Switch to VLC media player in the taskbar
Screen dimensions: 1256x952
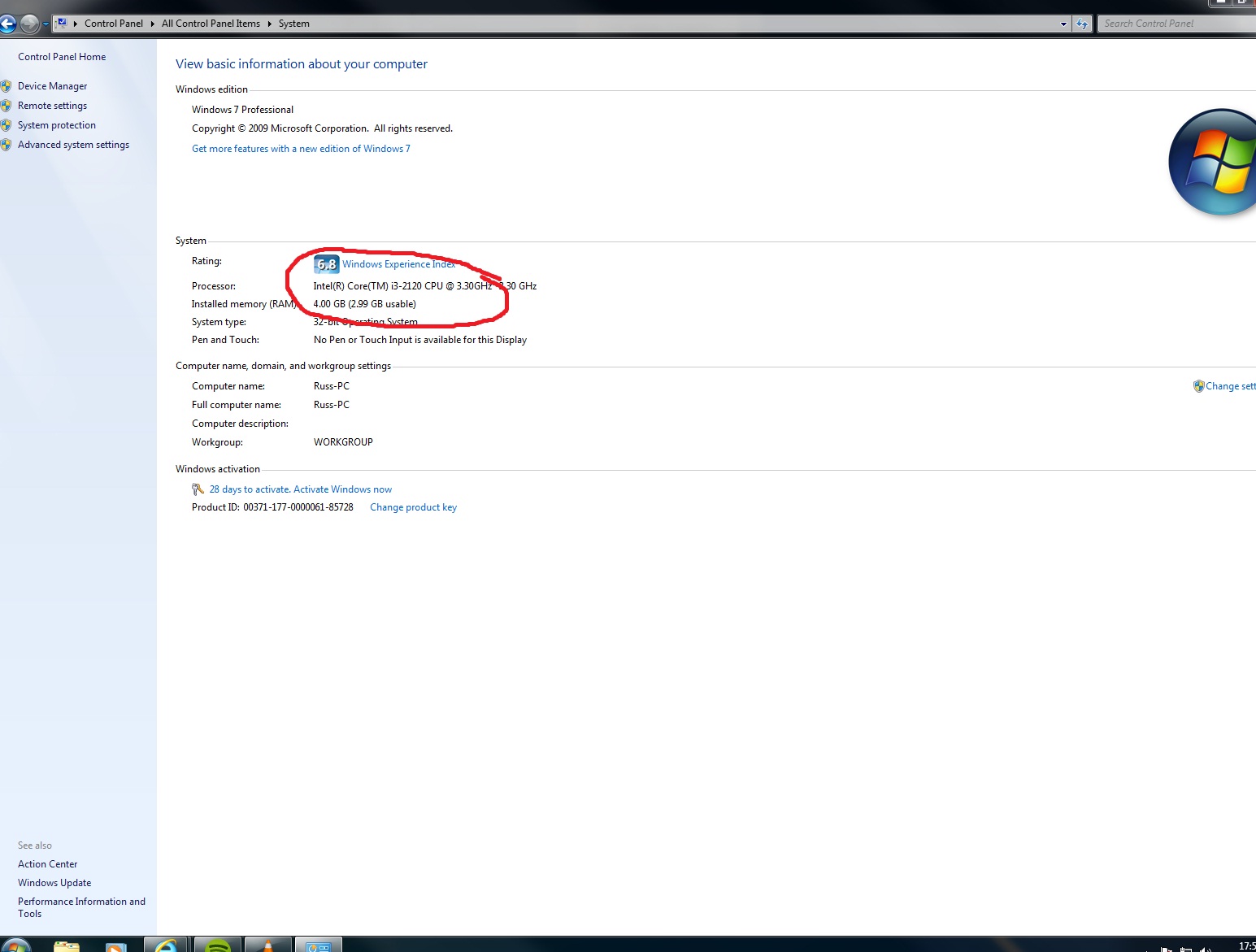(x=267, y=944)
